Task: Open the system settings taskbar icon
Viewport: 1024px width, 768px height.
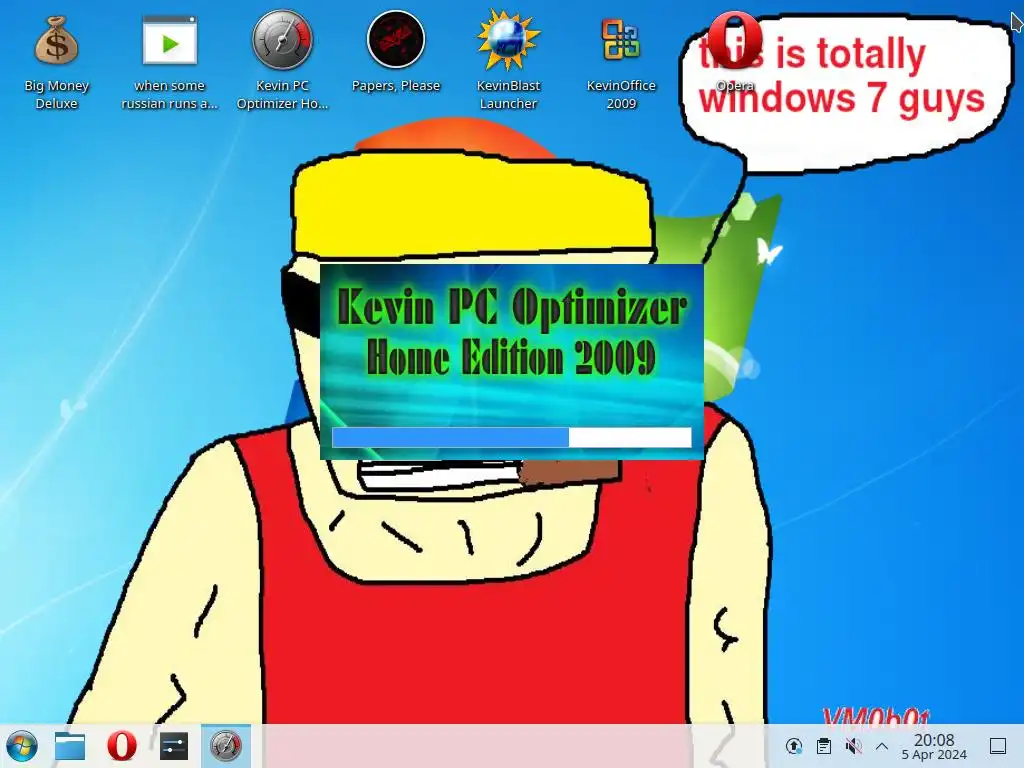Action: [174, 746]
